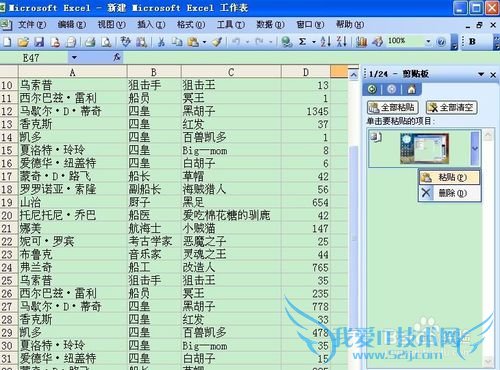Click the screenshot thumbnail in the clipboard
Image resolution: width=500 pixels, height=370 pixels.
click(424, 148)
